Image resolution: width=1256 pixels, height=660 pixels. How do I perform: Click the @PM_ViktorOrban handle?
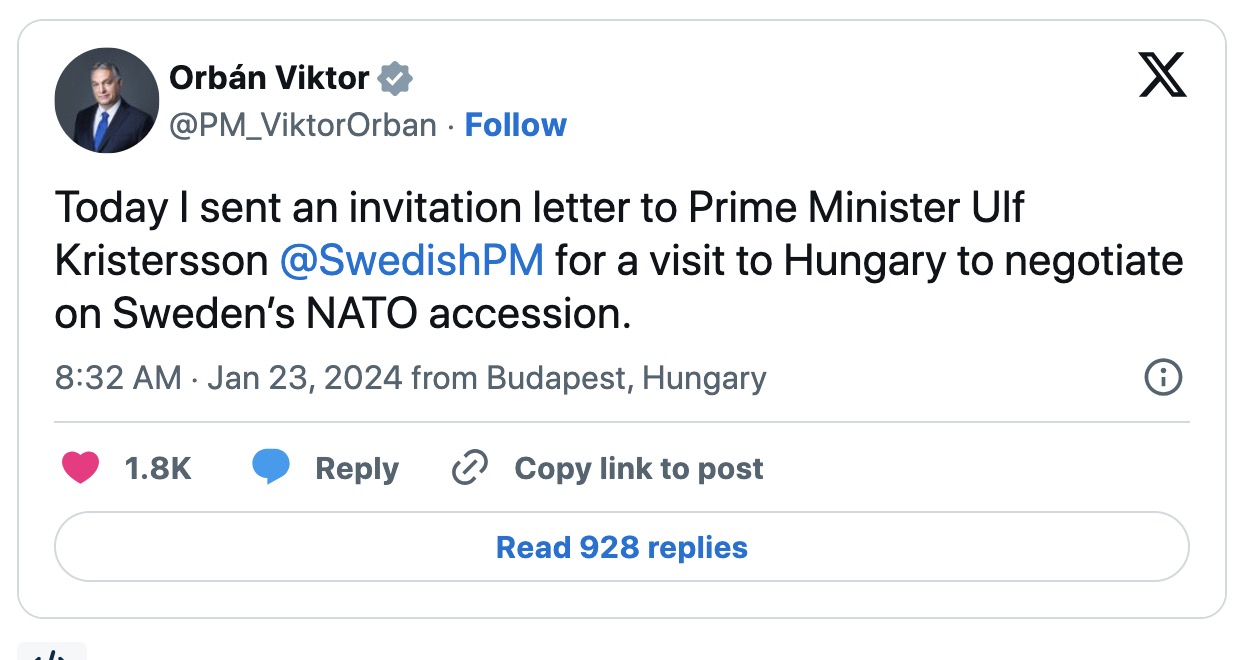click(x=303, y=125)
